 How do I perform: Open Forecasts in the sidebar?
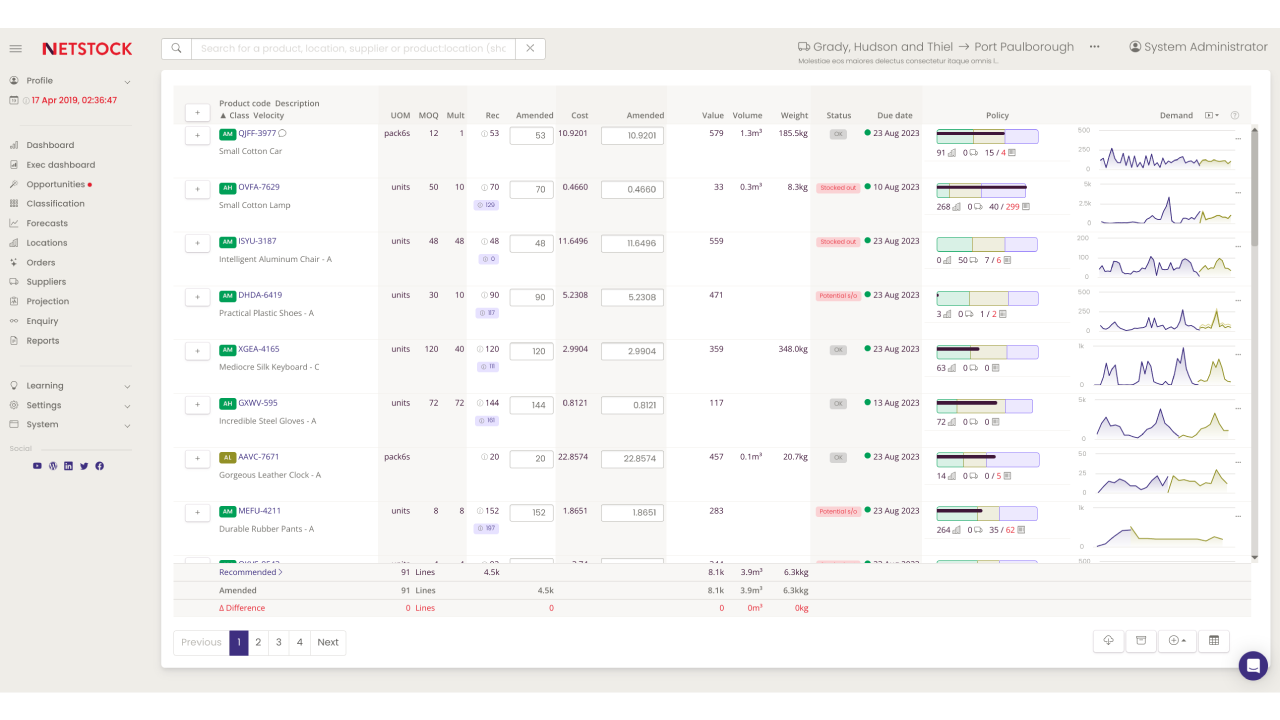click(47, 223)
